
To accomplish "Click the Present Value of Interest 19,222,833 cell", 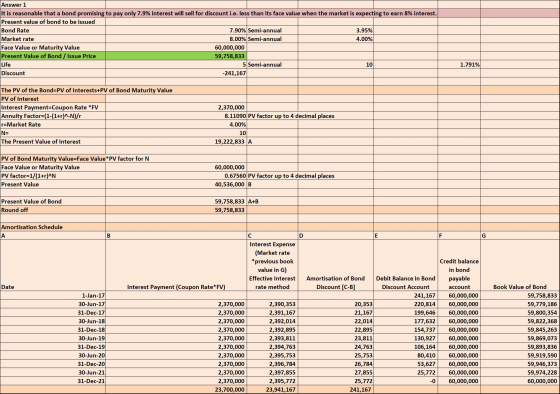I will pyautogui.click(x=176, y=142).
